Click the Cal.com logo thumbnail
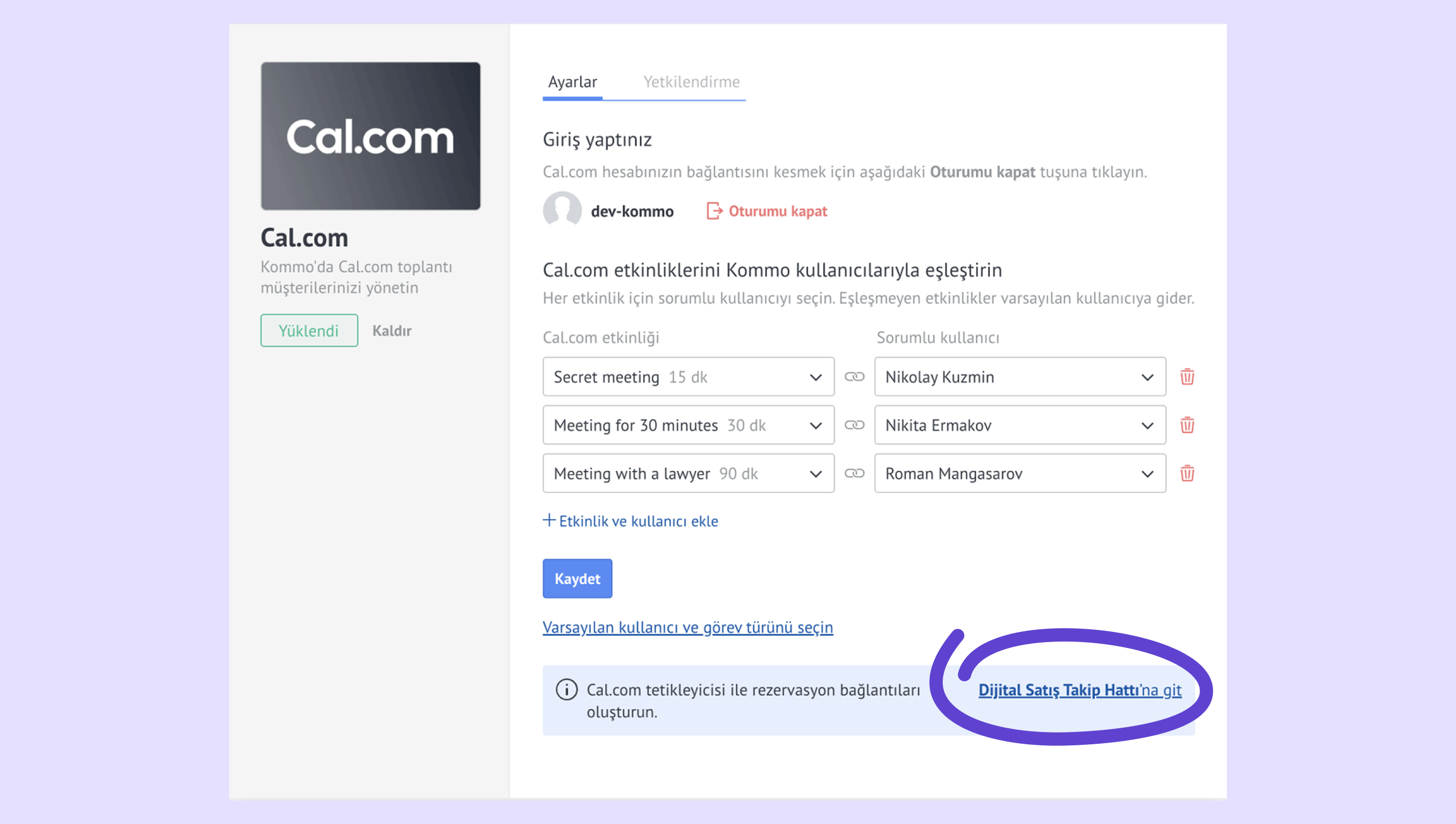 [x=370, y=136]
